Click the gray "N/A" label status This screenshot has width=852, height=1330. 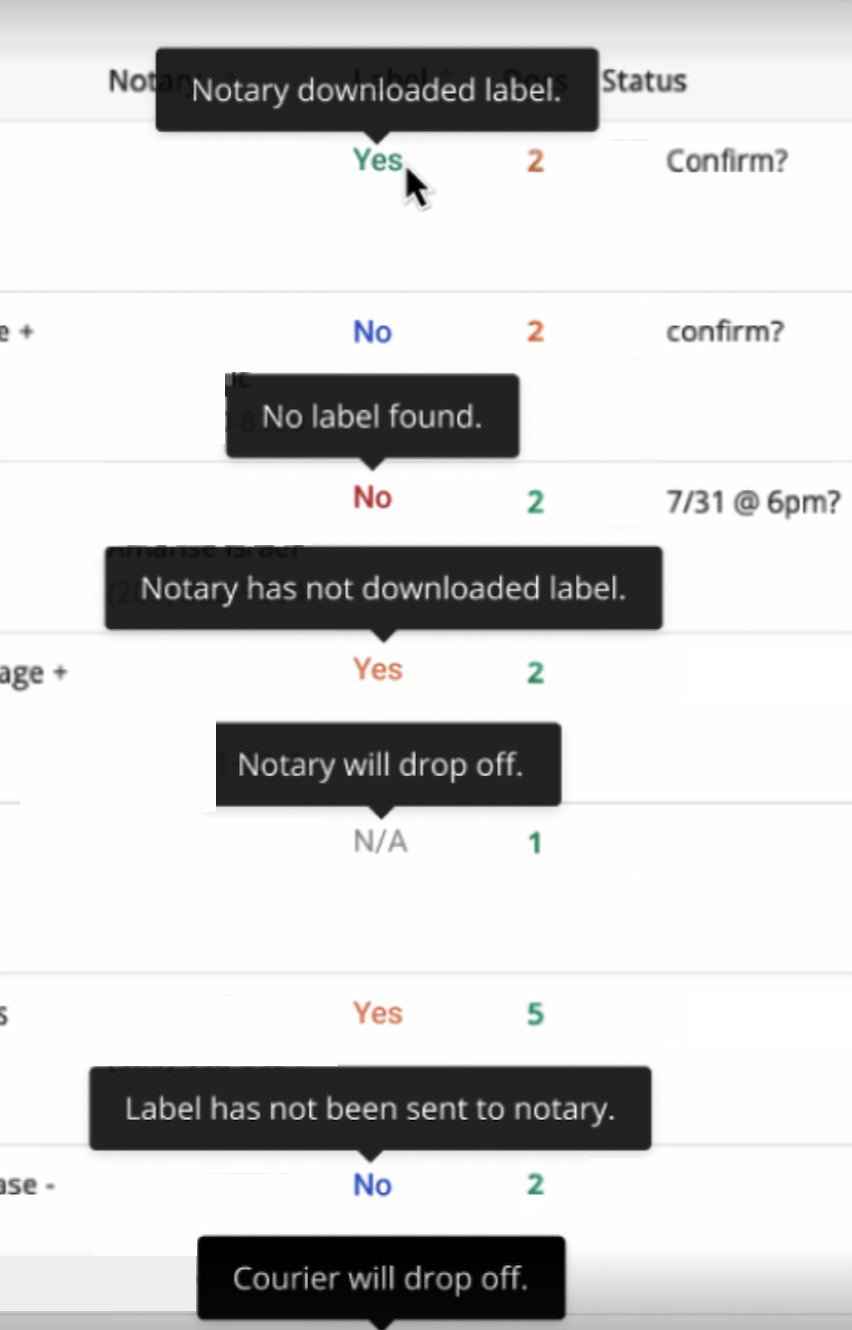pos(378,841)
